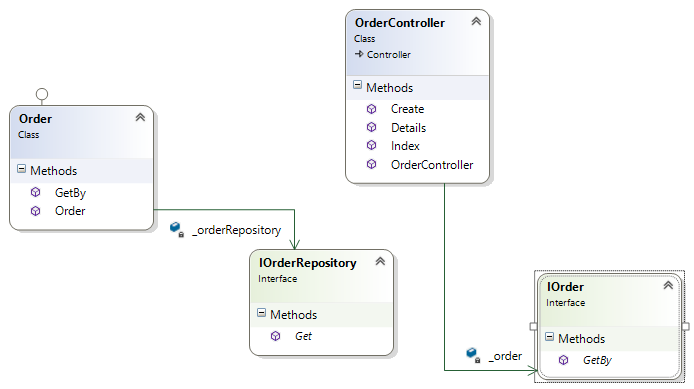This screenshot has width=694, height=389.
Task: Click the left resize handle of IOrder
Action: (533, 327)
